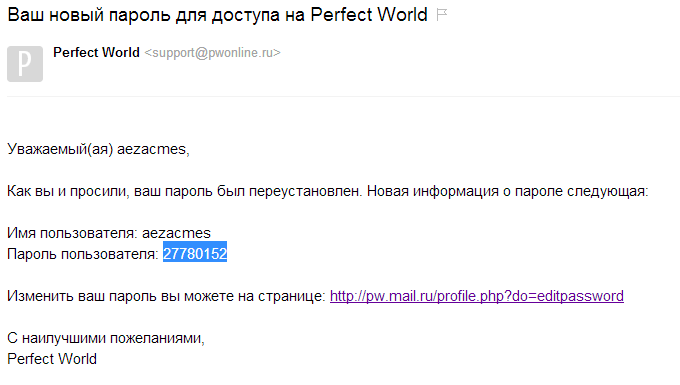Click the closing line С наилучшими пожеланиями
This screenshot has width=680, height=385.
pyautogui.click(x=106, y=338)
